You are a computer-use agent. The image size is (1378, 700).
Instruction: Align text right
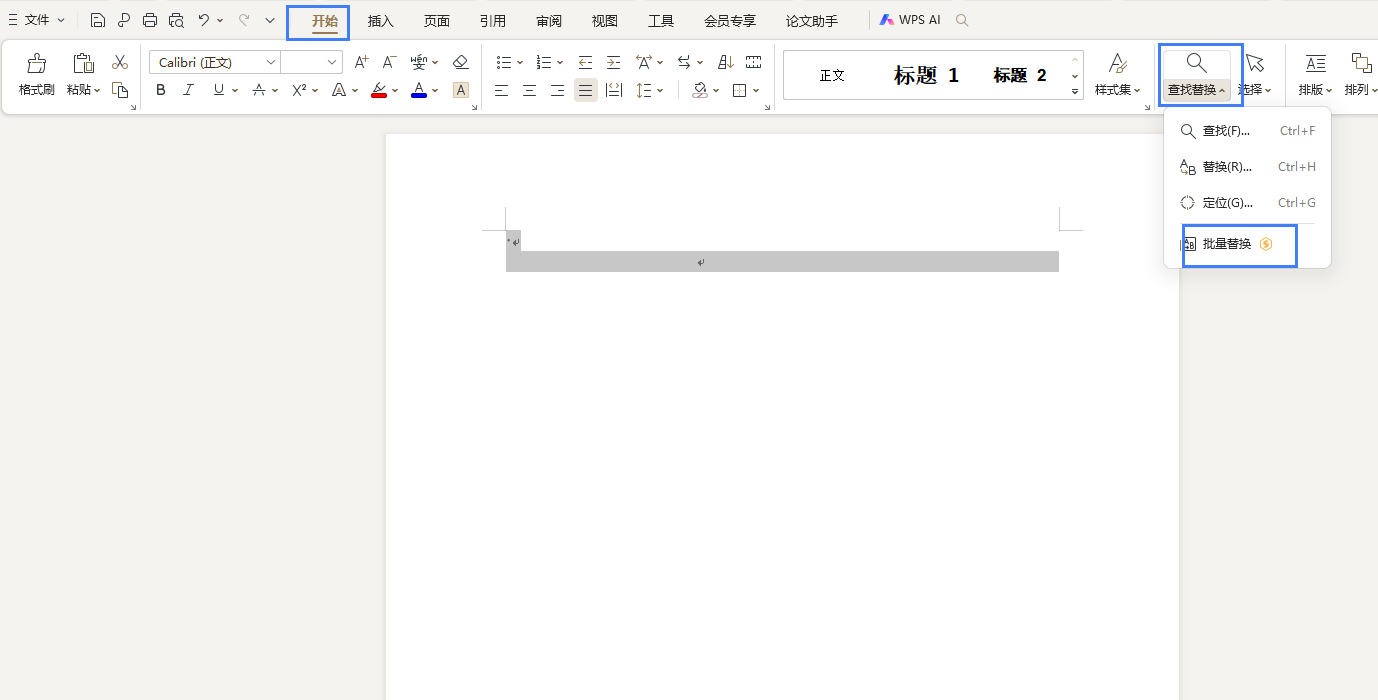[557, 90]
